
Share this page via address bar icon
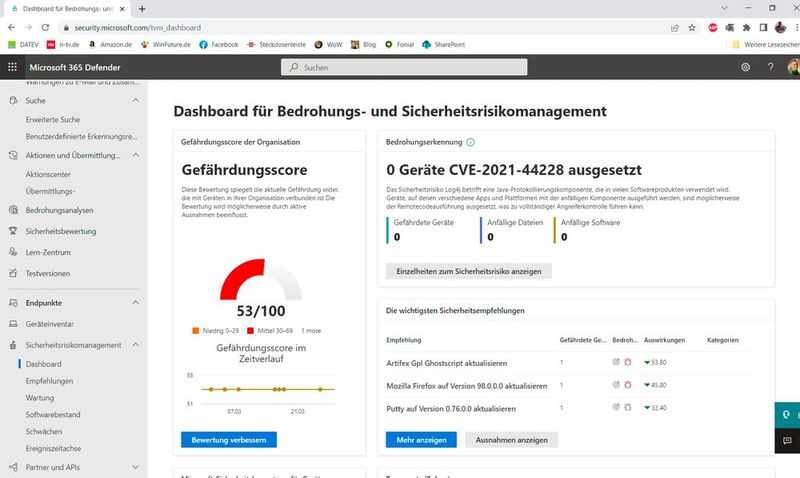tap(675, 28)
